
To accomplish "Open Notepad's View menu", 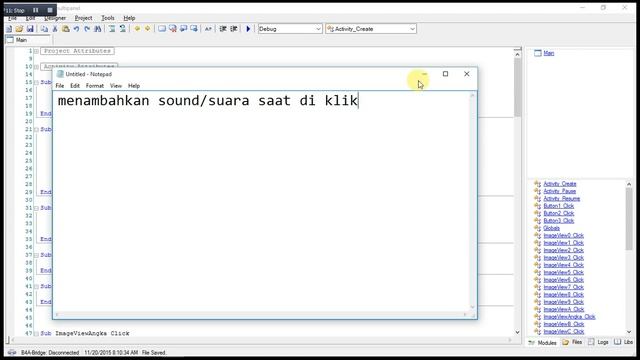I will (116, 86).
